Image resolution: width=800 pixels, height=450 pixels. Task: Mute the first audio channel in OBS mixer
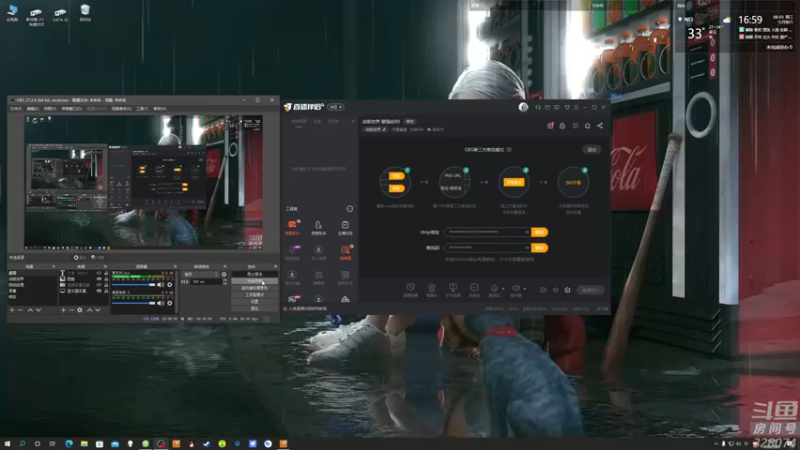pyautogui.click(x=160, y=285)
